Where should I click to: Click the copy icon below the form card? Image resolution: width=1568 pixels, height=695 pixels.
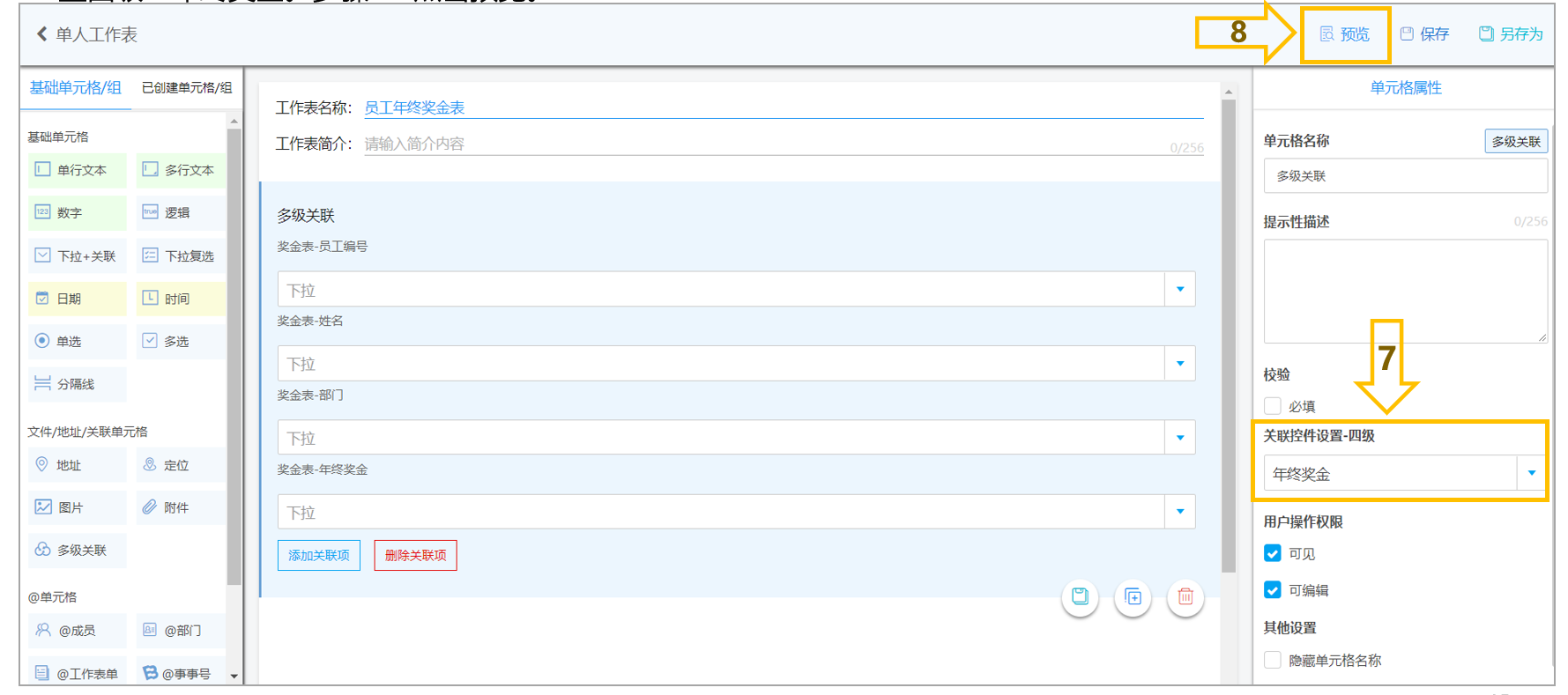click(x=1133, y=596)
